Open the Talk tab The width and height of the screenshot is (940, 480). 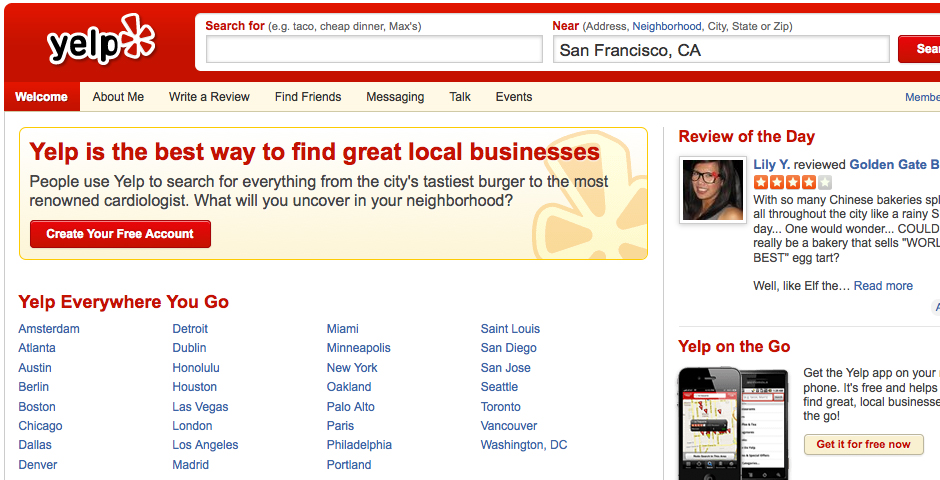tap(460, 96)
